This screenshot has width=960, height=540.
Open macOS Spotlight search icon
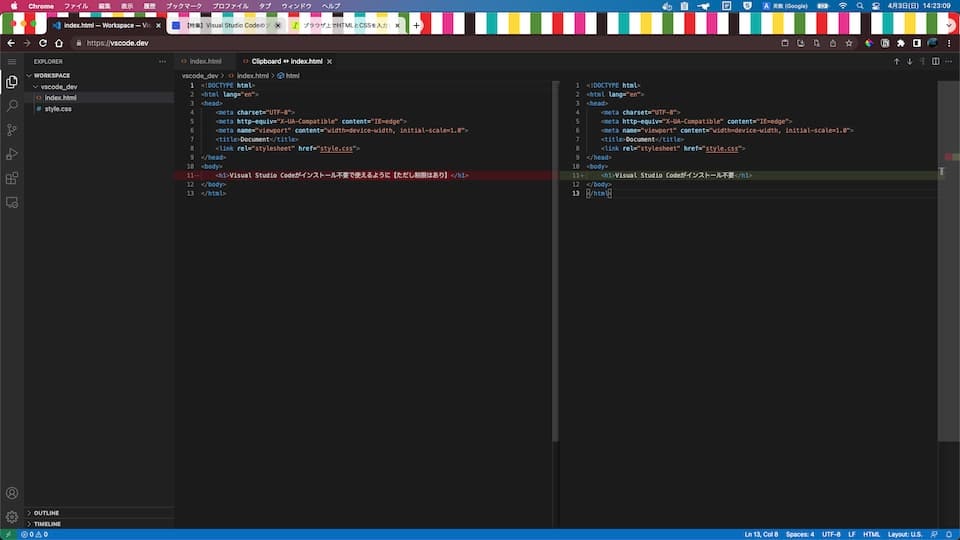click(860, 6)
